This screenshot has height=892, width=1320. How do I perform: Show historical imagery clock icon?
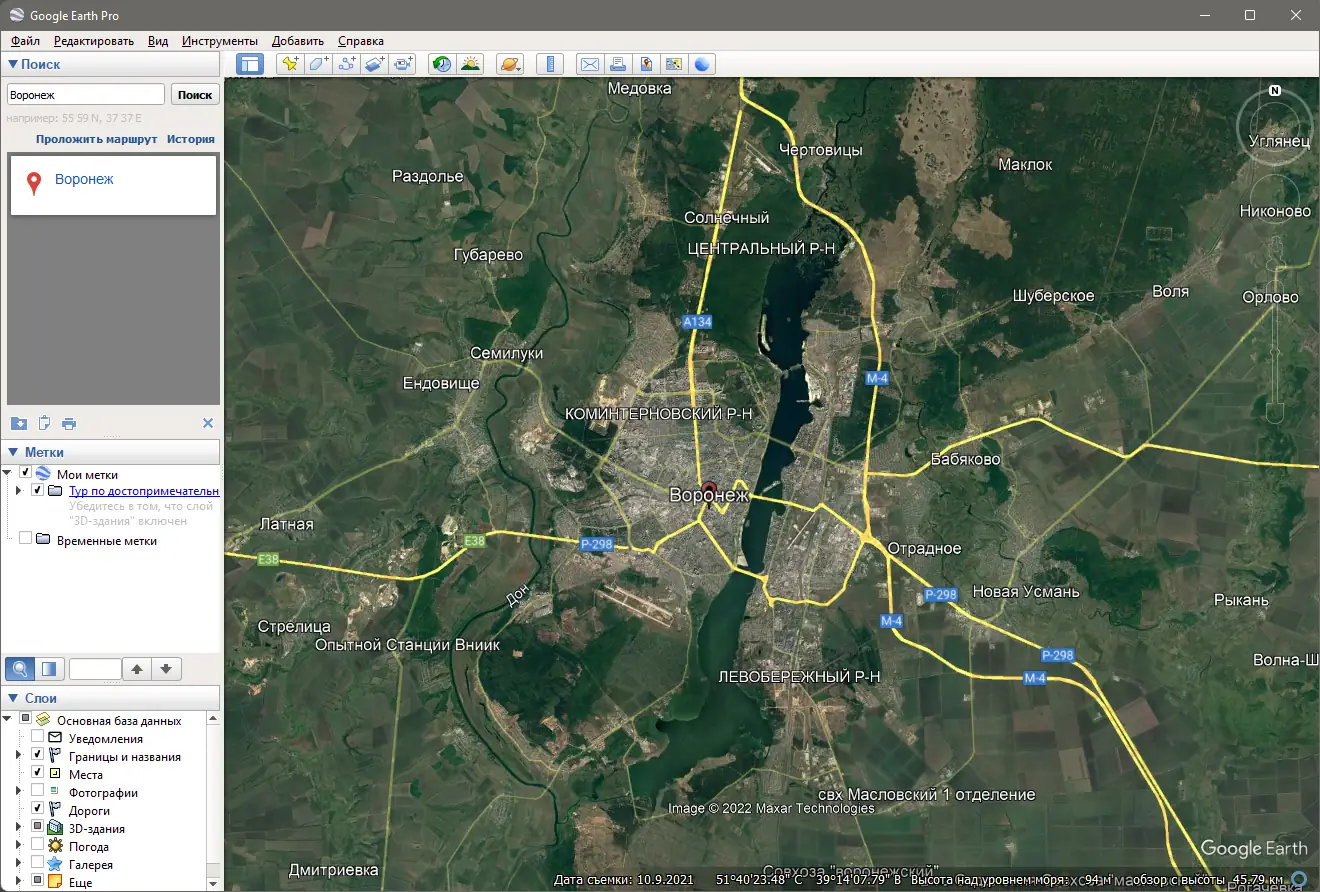441,64
